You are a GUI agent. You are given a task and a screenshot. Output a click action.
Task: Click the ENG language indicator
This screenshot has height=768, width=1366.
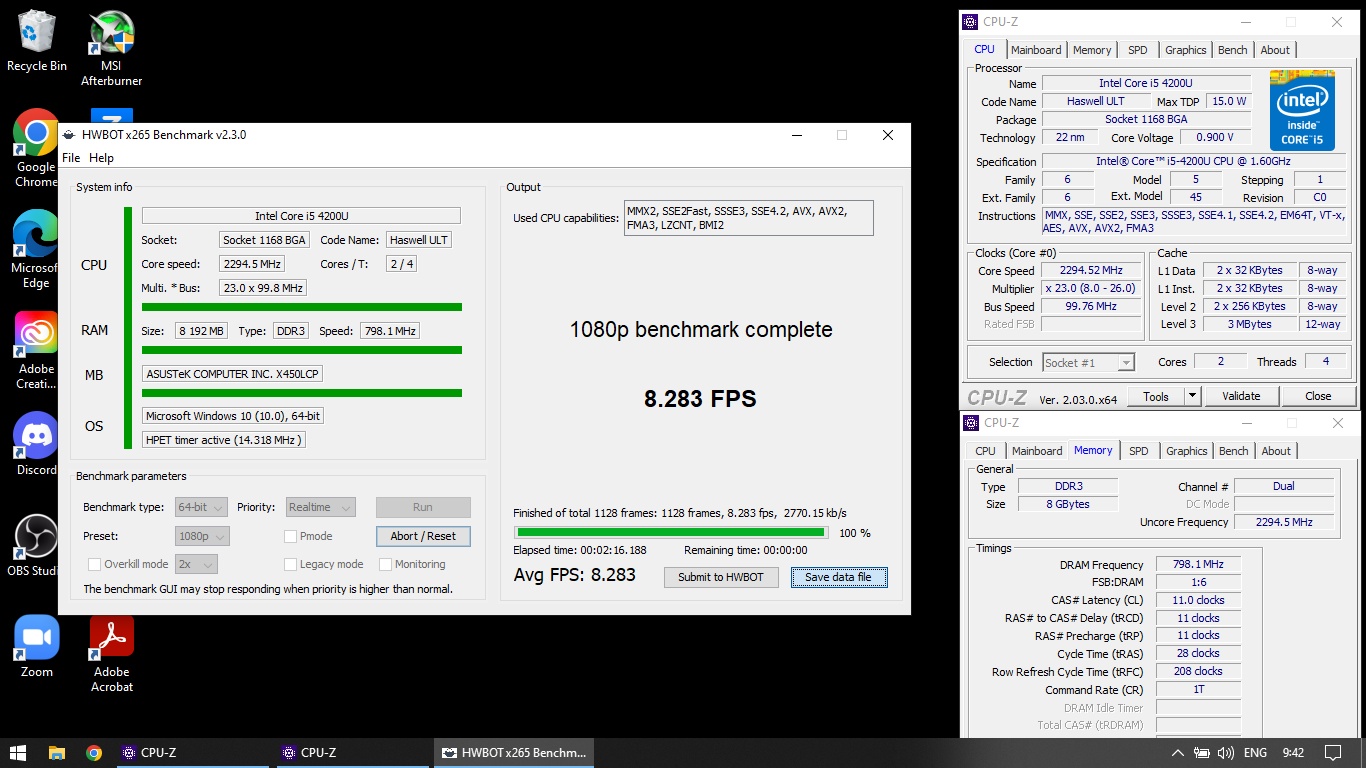(1255, 753)
